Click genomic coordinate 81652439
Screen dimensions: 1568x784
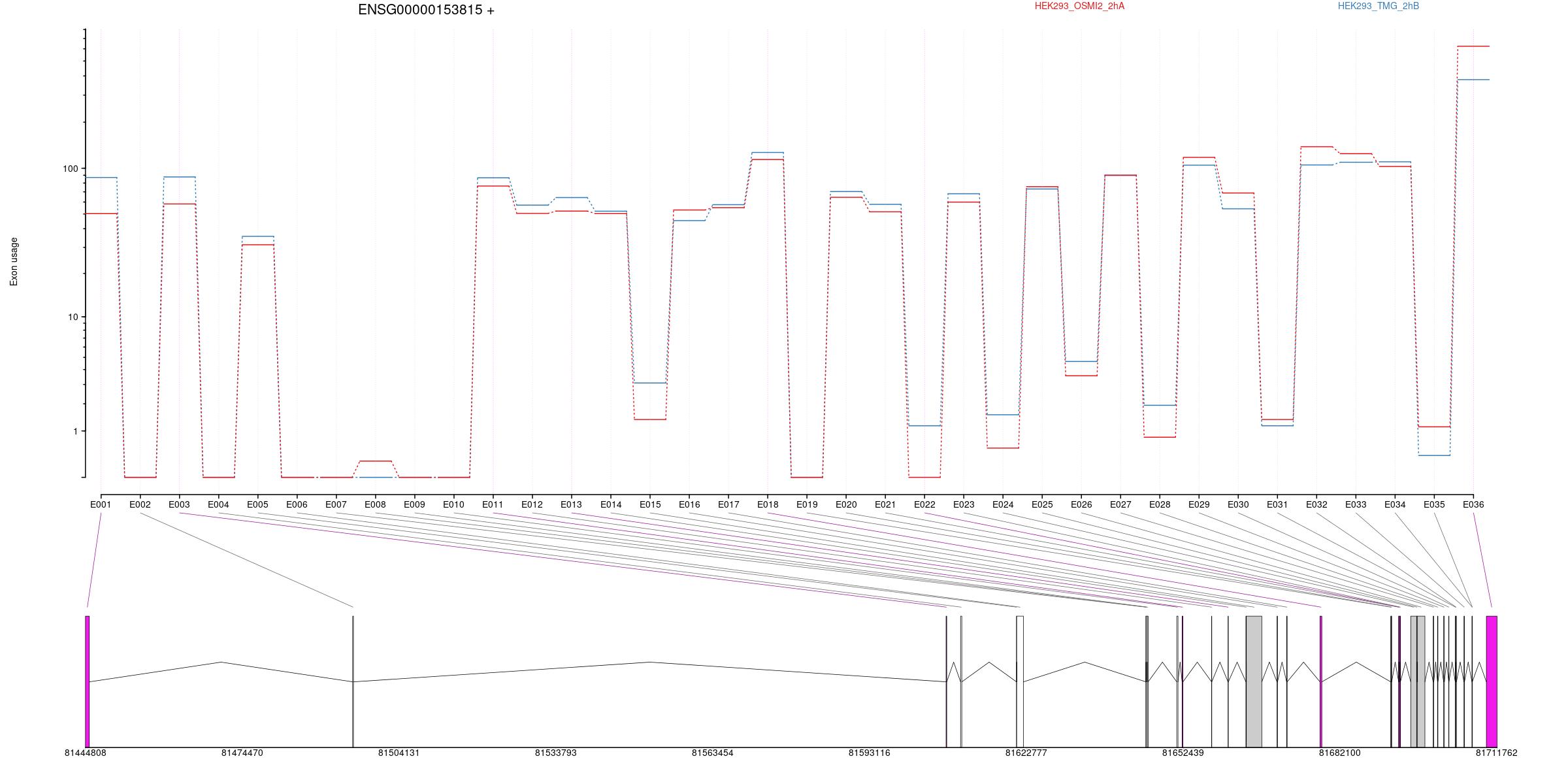(x=1183, y=753)
